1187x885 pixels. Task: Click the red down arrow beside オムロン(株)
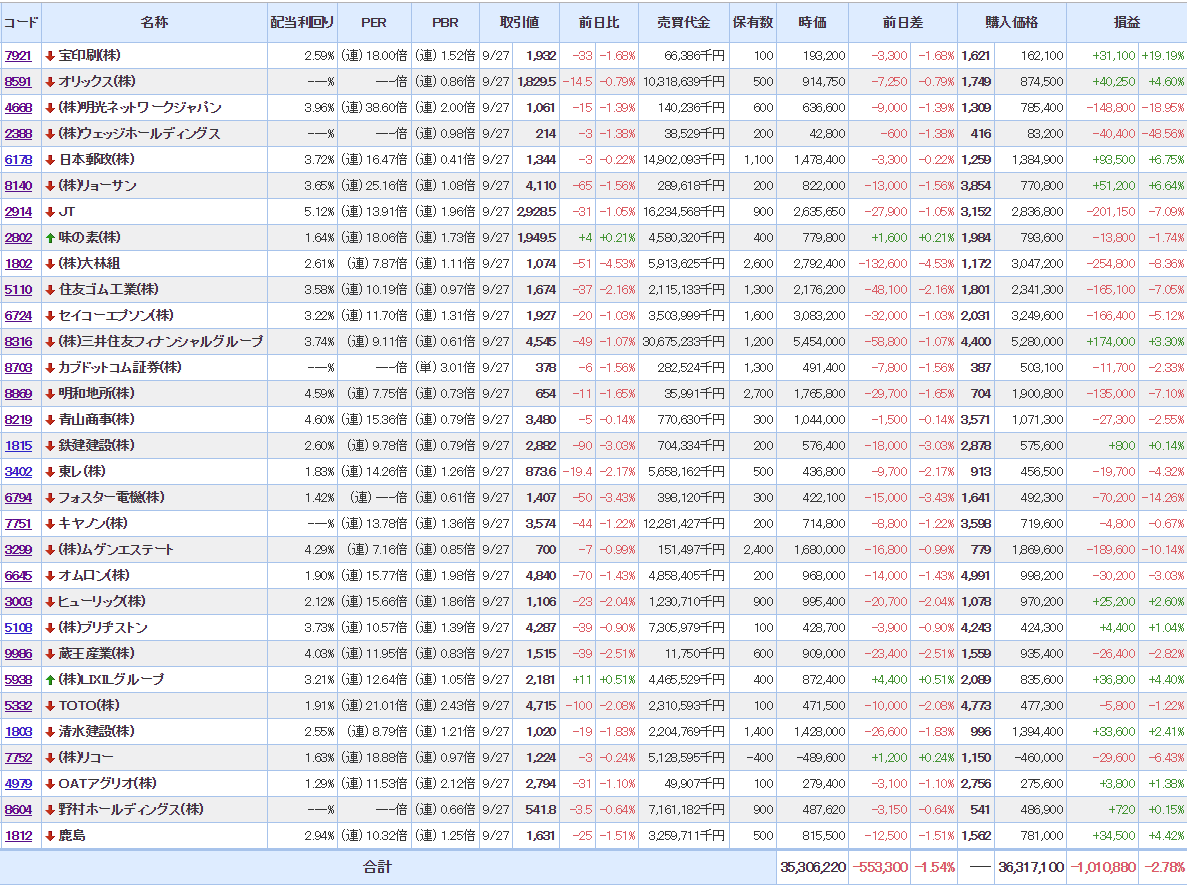pyautogui.click(x=50, y=576)
